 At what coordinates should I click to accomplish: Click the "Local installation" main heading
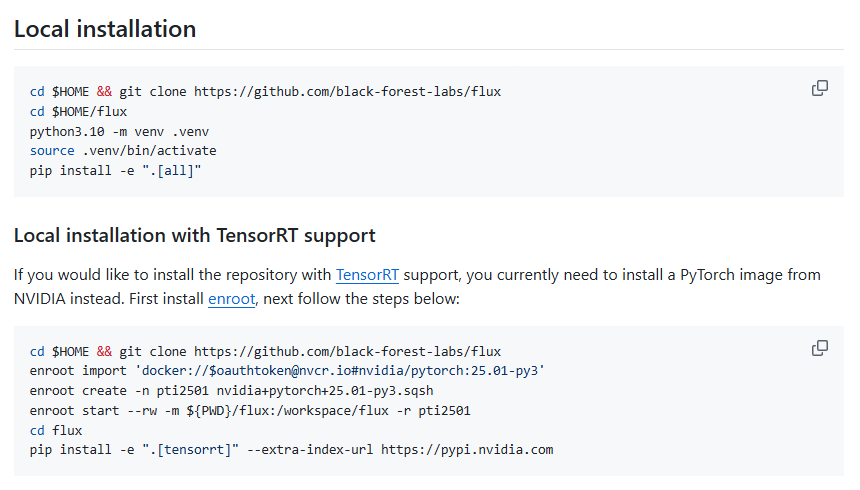(x=105, y=29)
